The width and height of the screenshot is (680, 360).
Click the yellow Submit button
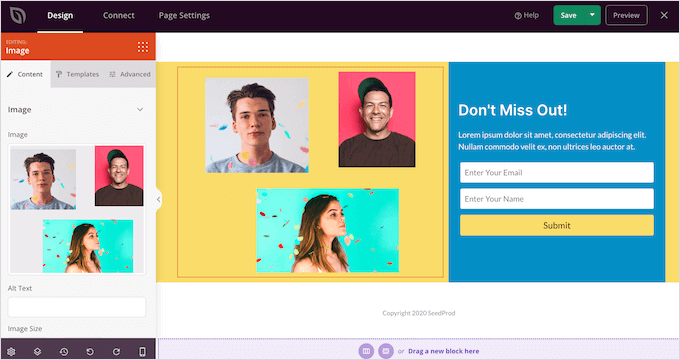(557, 226)
